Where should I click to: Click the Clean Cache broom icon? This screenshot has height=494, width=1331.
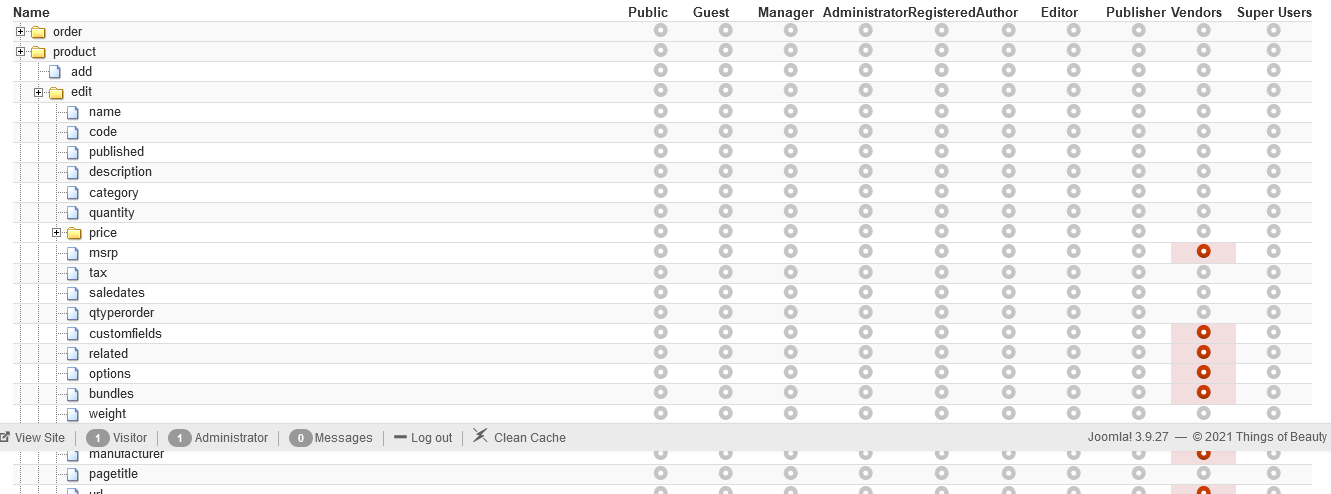481,436
